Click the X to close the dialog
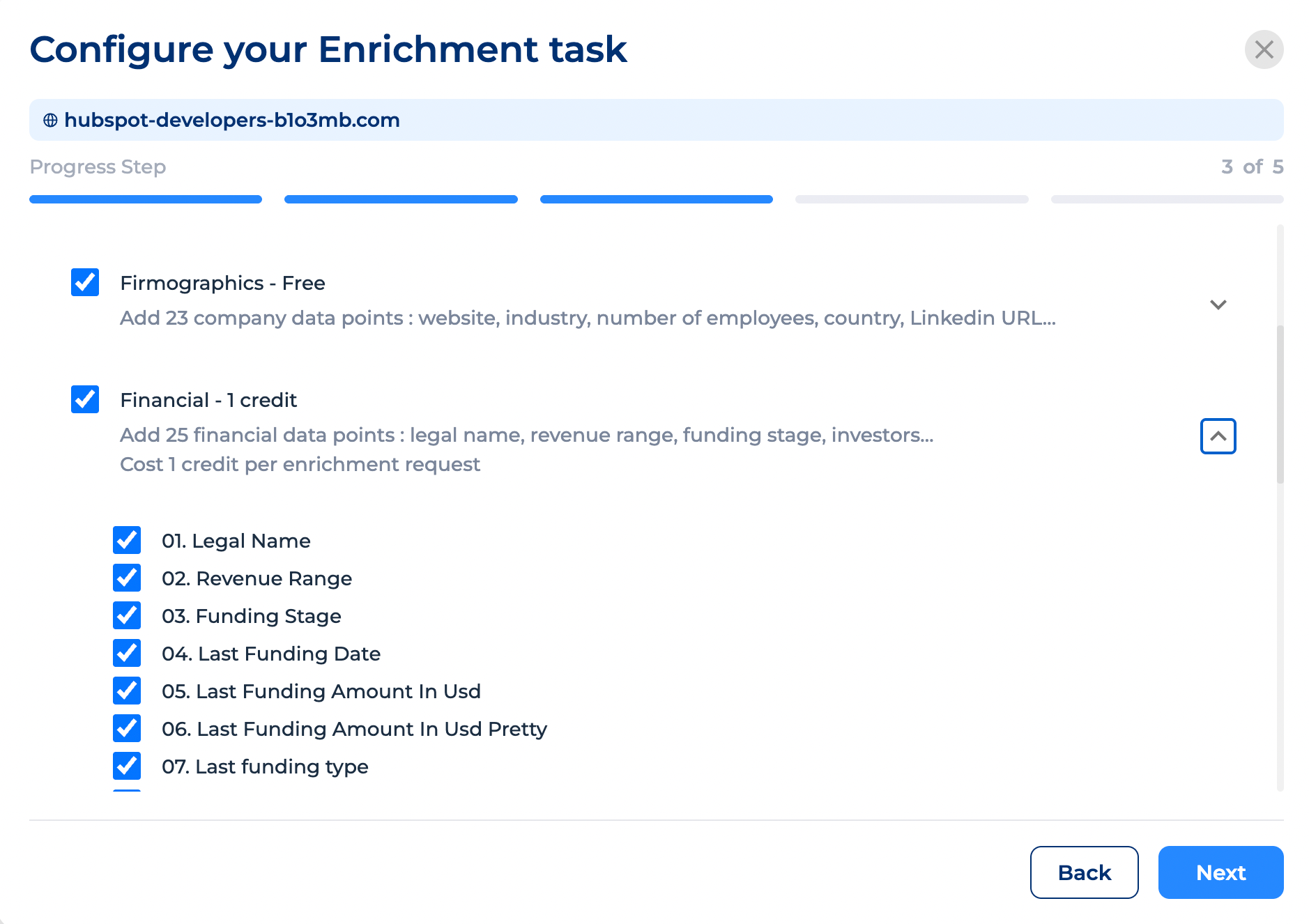The width and height of the screenshot is (1309, 924). click(x=1264, y=49)
